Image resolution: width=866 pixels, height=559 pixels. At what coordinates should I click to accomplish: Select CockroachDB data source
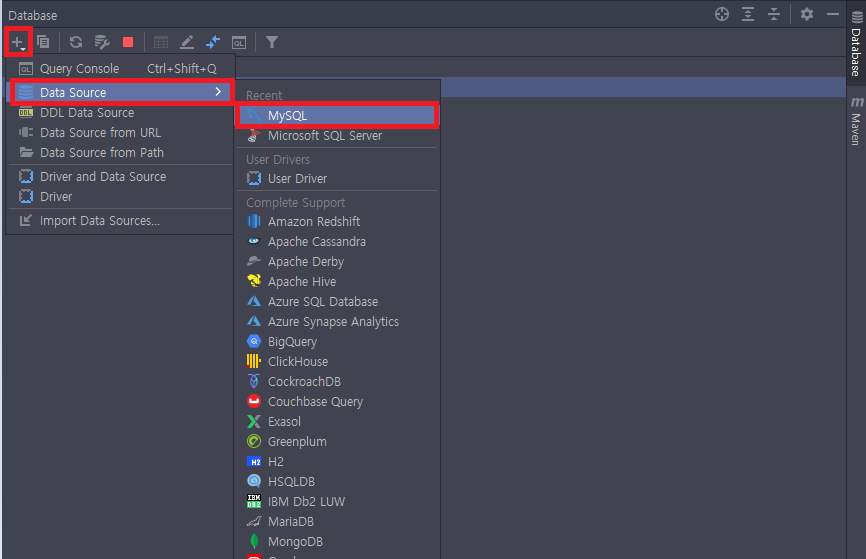(337, 382)
